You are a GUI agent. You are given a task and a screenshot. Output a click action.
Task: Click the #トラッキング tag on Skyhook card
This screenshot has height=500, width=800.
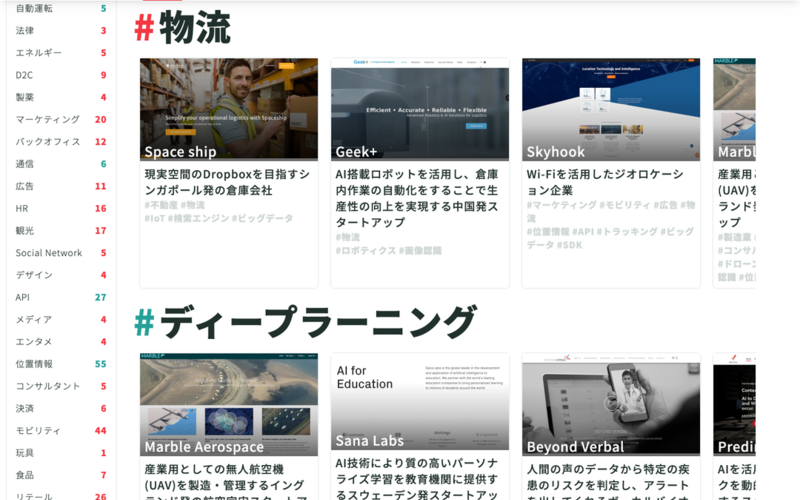pos(627,232)
